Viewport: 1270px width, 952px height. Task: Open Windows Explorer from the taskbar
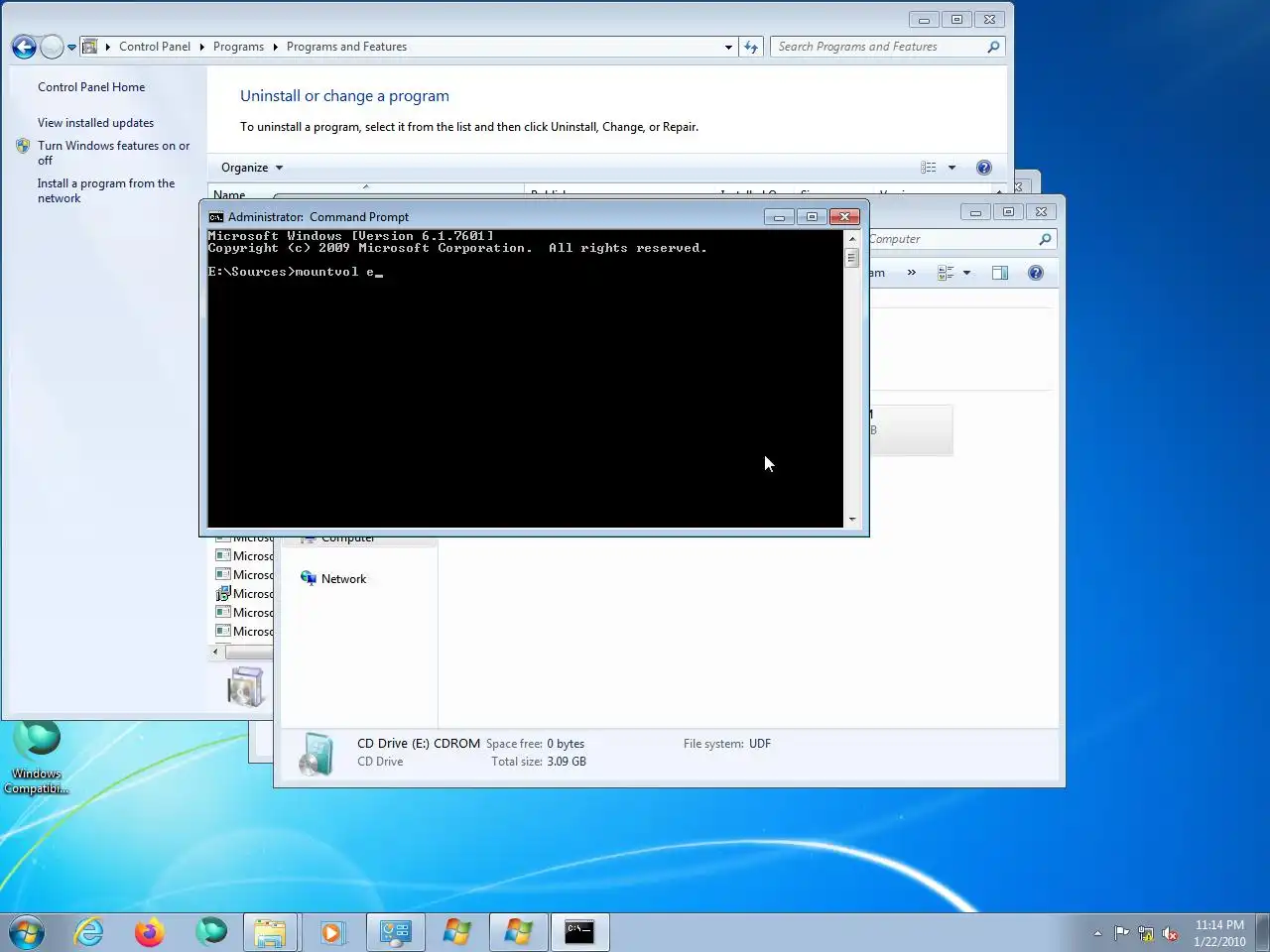[x=271, y=932]
